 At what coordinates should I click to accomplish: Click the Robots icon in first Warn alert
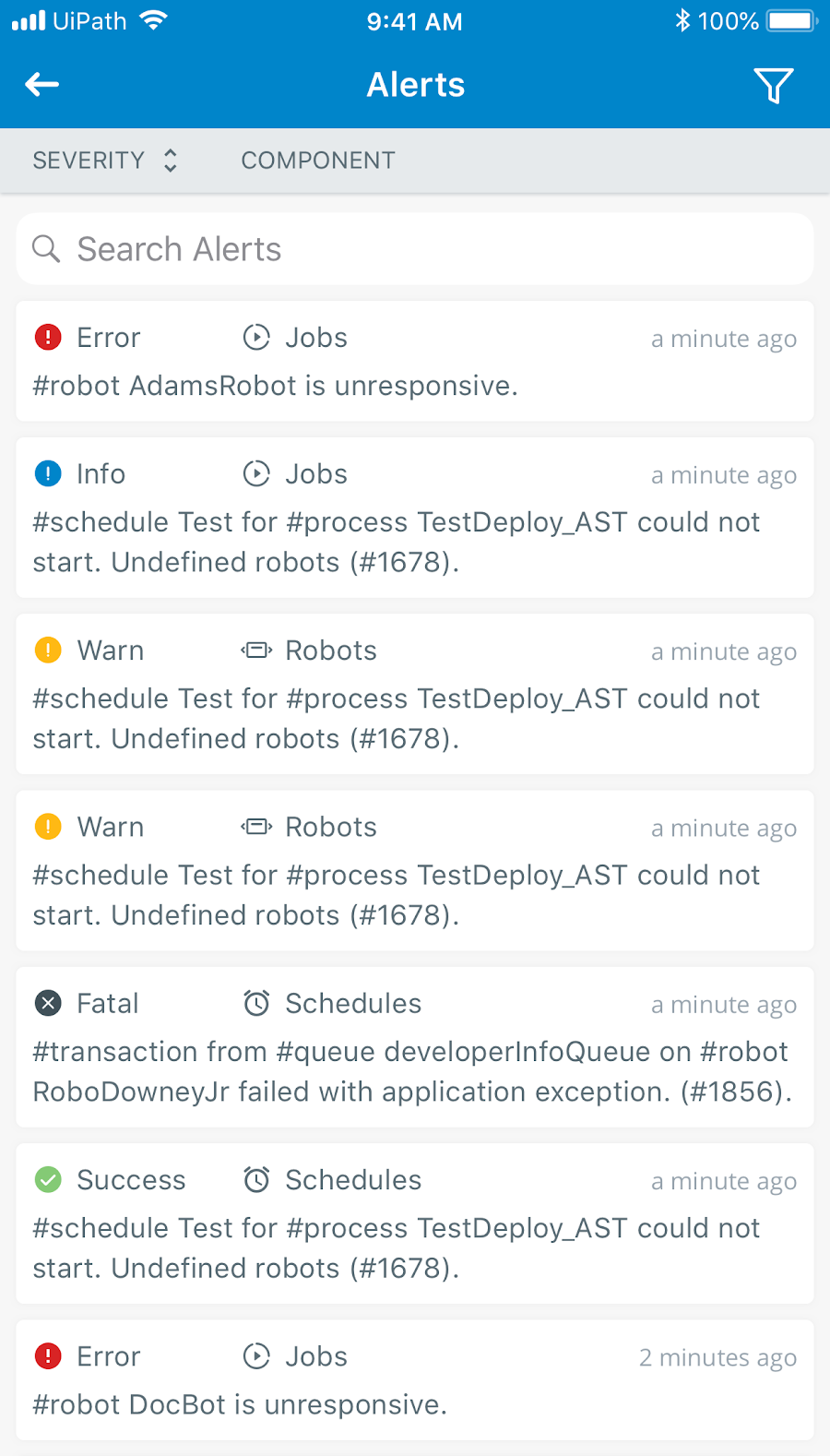(256, 650)
